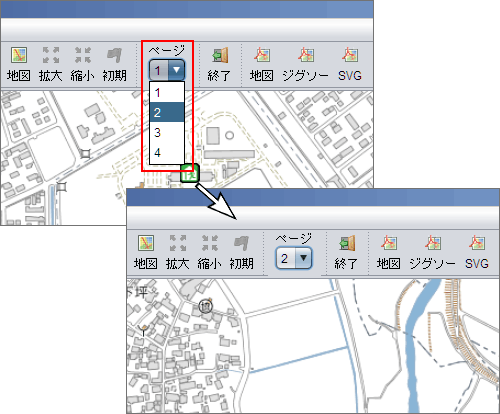Click the ジグソー icon in lower window toolbar
Viewport: 500px width, 414px height.
pos(433,243)
